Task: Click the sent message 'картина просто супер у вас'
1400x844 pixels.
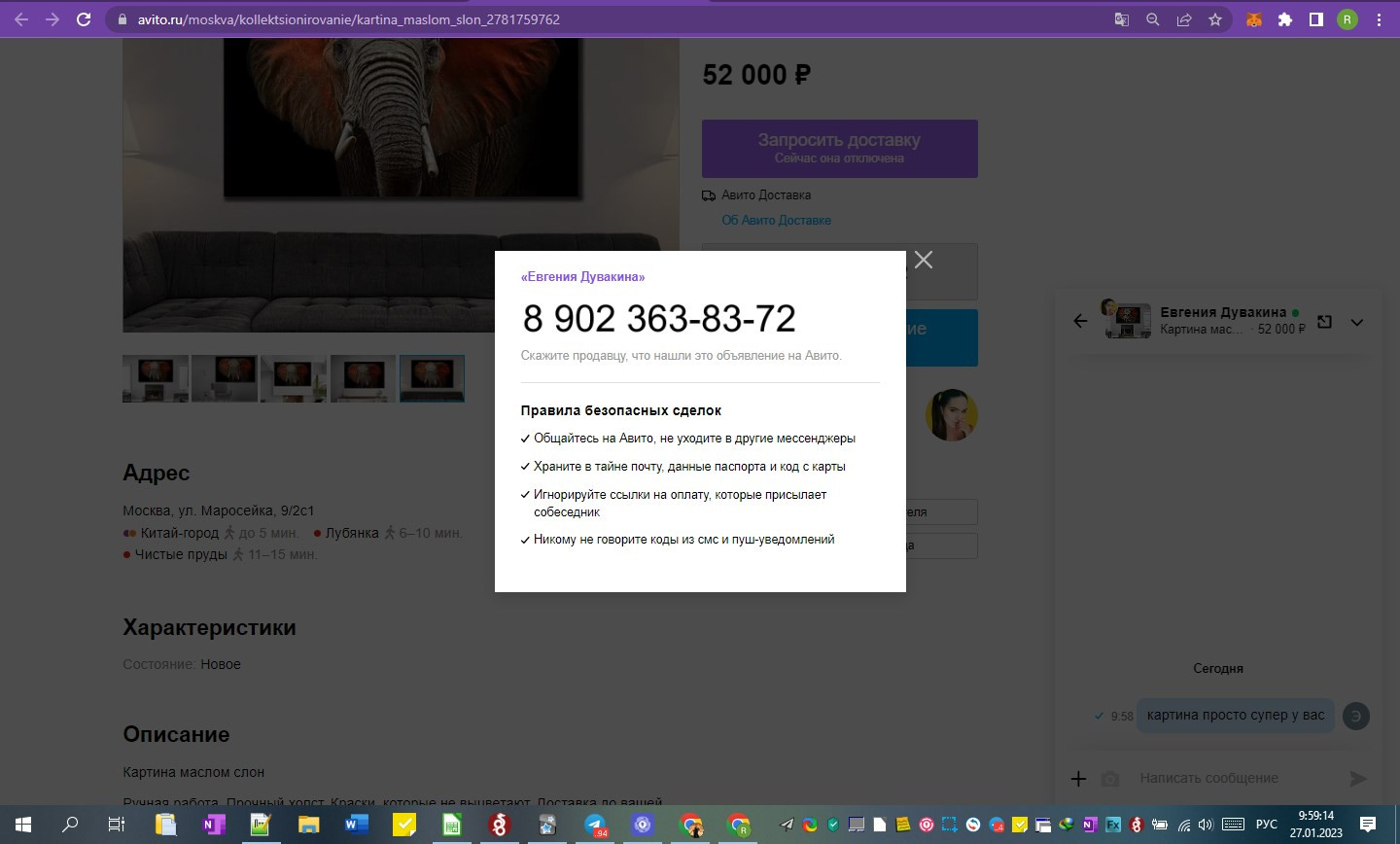Action: (x=1236, y=715)
